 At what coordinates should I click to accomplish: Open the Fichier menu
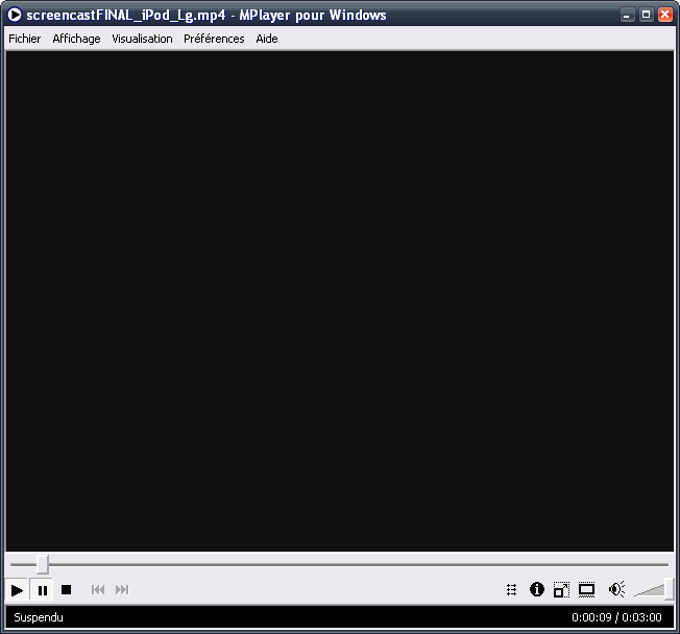[x=25, y=39]
